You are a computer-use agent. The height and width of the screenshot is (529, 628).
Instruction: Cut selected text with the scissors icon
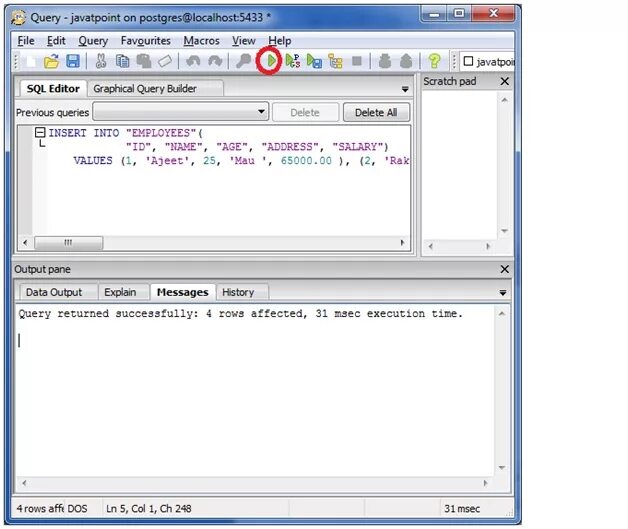coord(101,61)
